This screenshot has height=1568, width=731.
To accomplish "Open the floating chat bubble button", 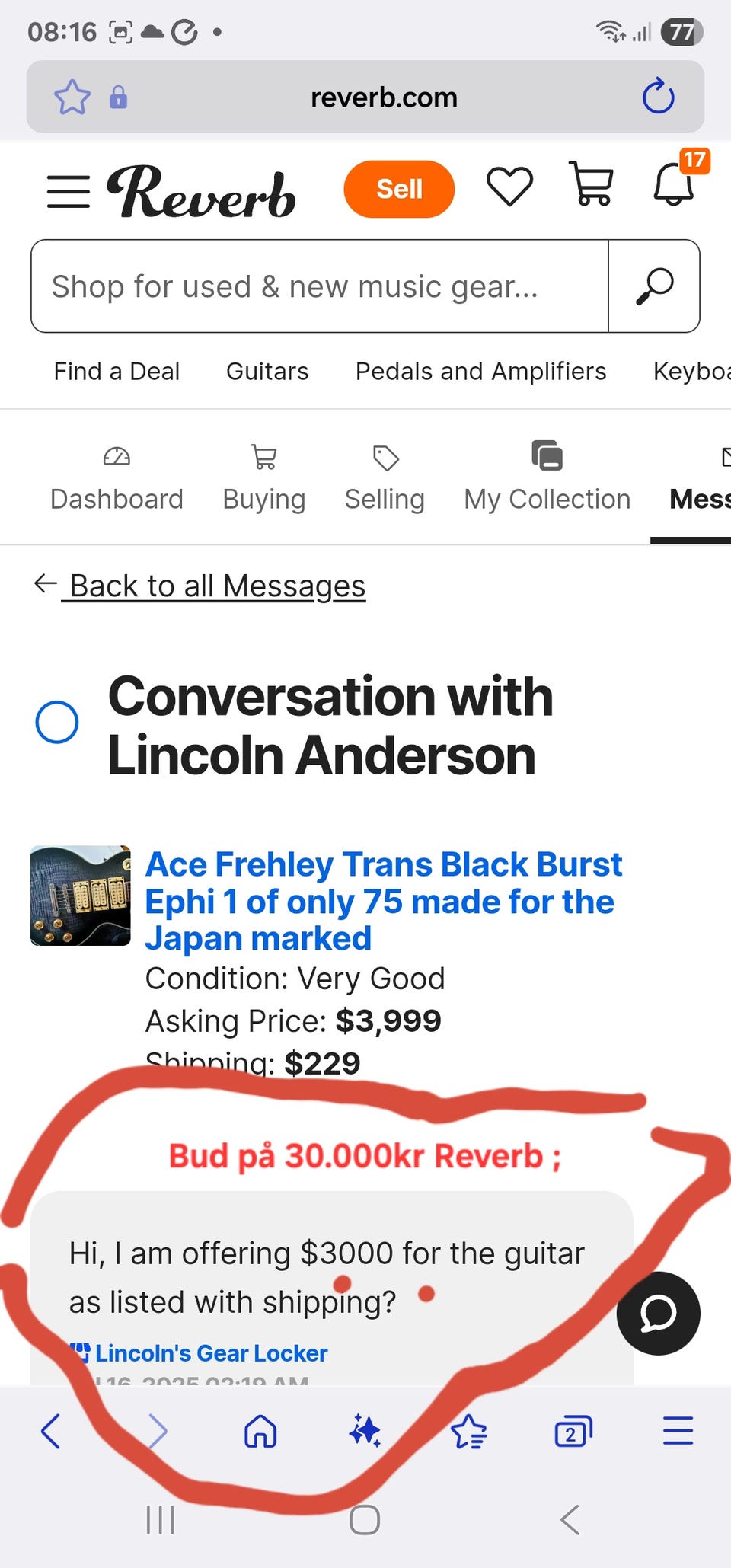I will (x=659, y=1313).
